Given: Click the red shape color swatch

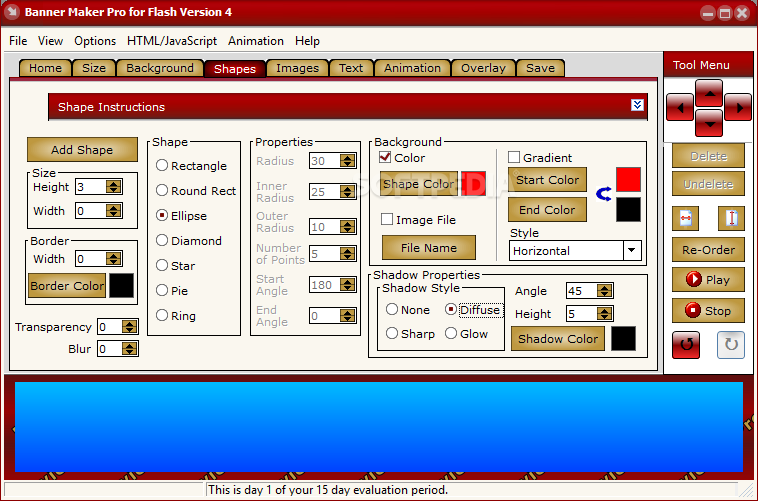Looking at the screenshot, I should click(x=473, y=184).
